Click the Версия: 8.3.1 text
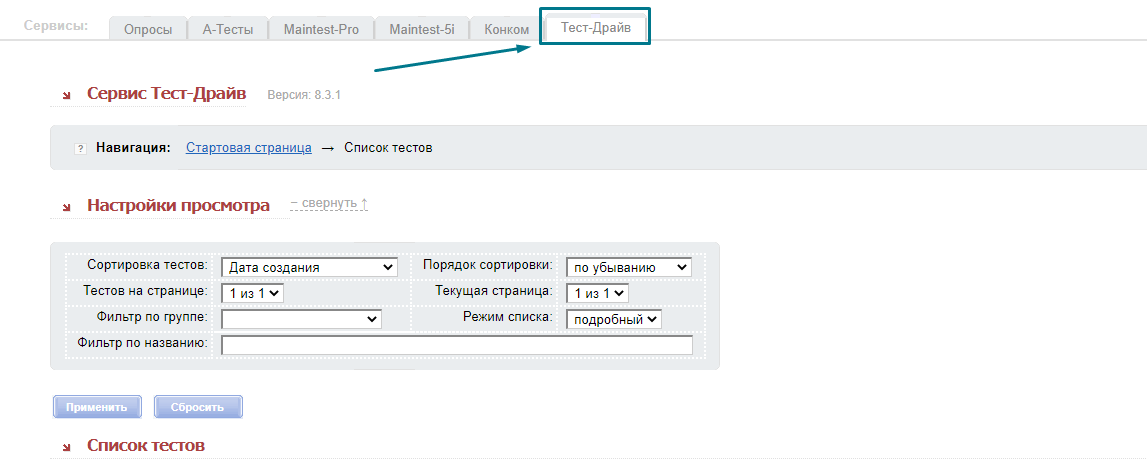The height and width of the screenshot is (476, 1147). point(304,95)
